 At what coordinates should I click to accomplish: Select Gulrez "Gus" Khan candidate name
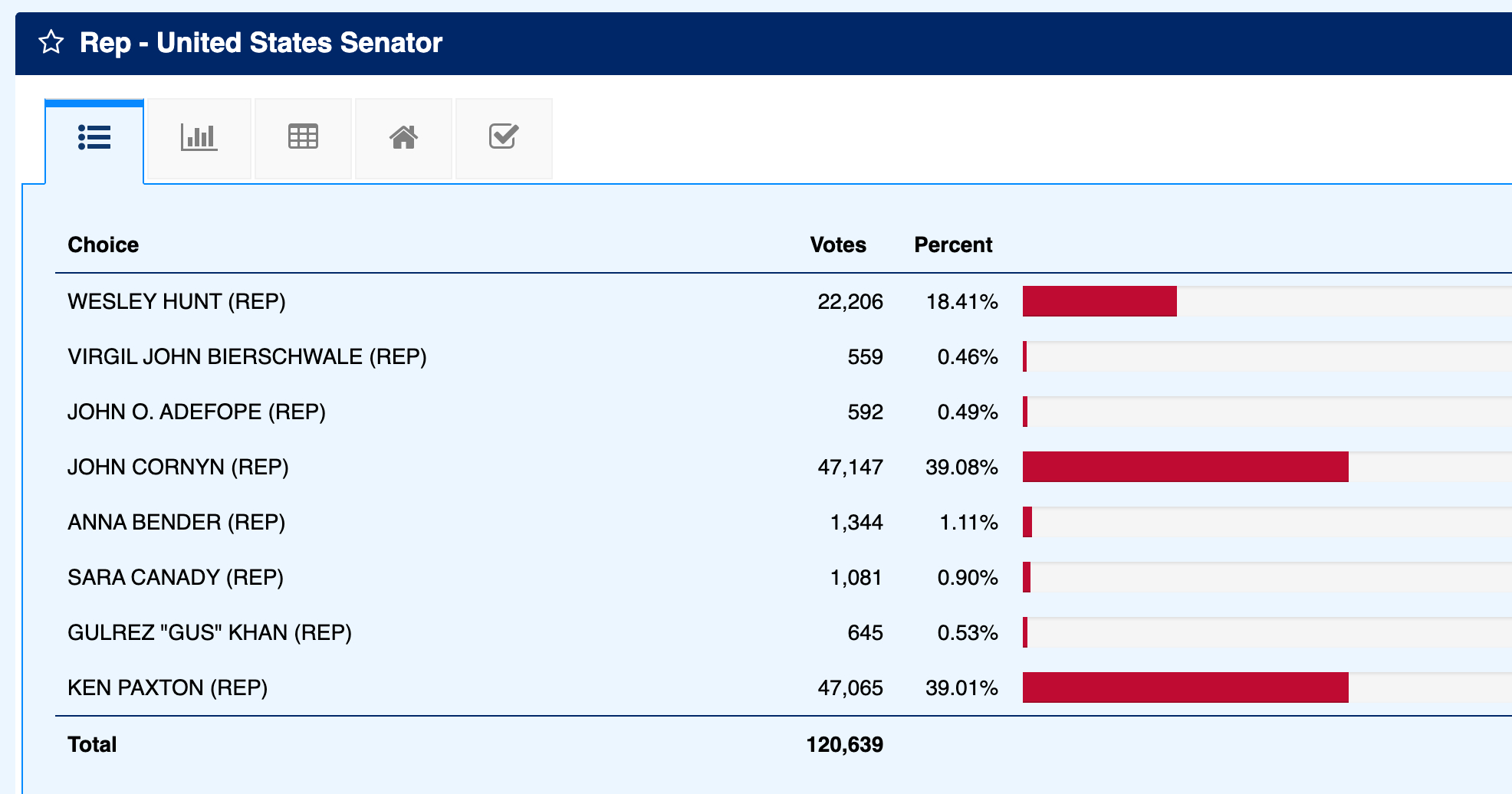tap(209, 633)
